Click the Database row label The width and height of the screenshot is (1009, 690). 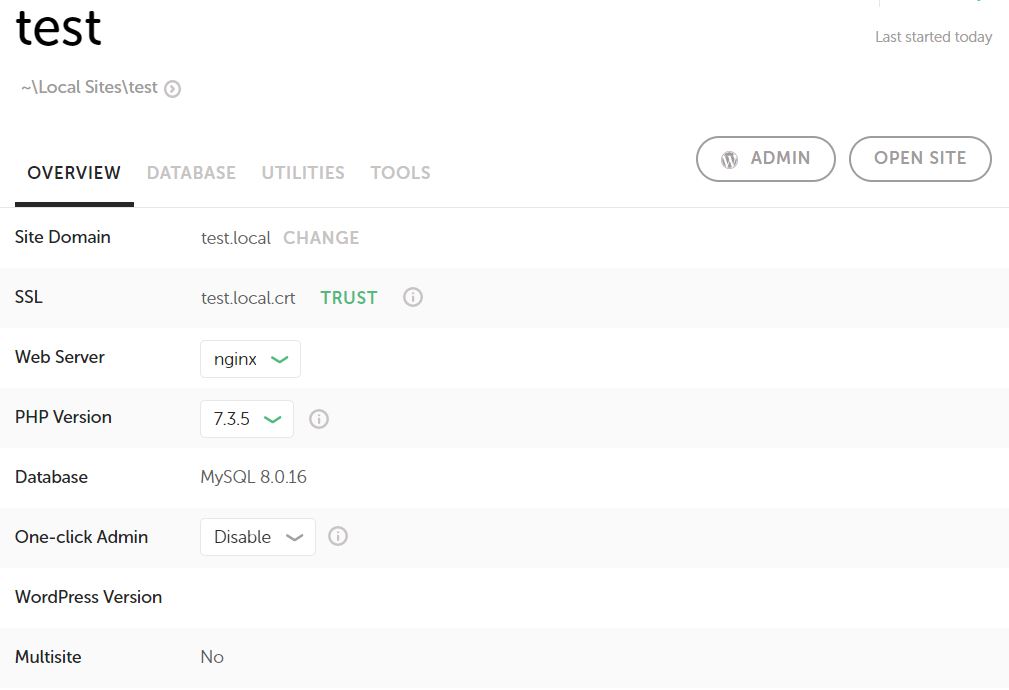click(x=51, y=477)
